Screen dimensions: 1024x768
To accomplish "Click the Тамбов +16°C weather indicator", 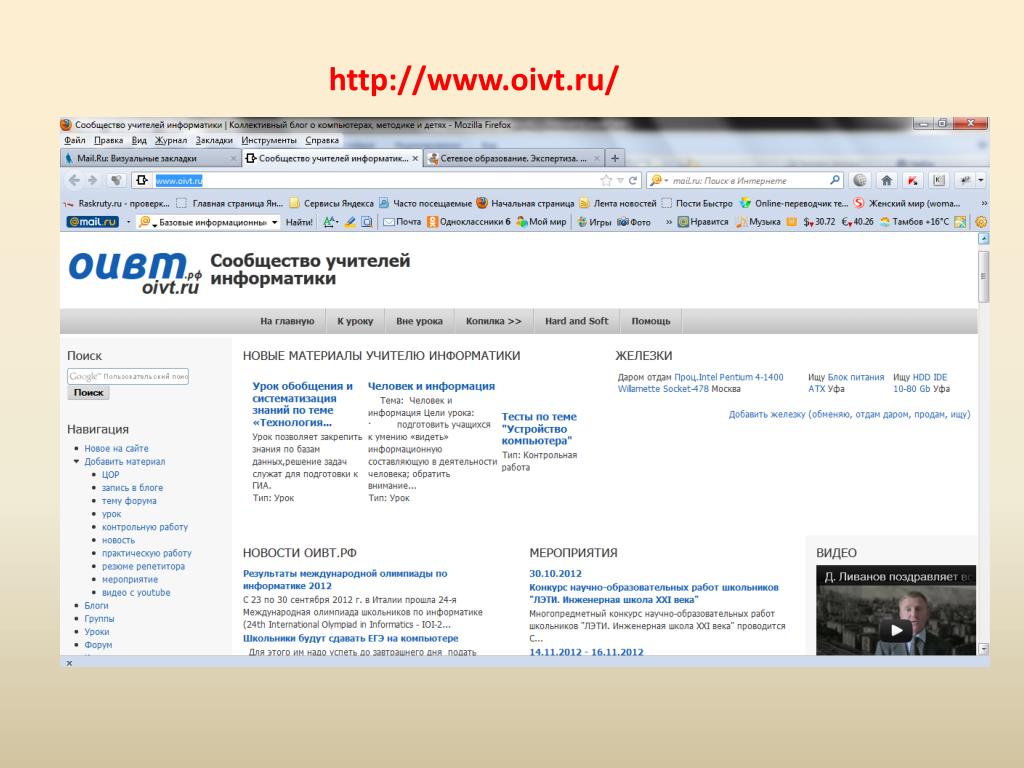I will pos(914,222).
